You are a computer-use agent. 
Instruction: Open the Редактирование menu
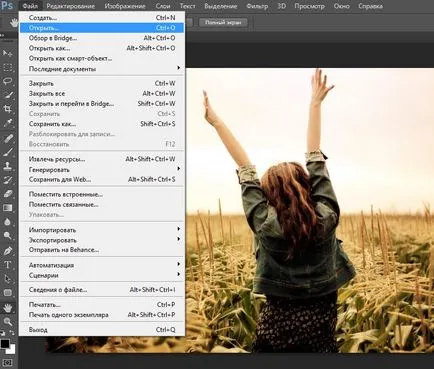click(71, 6)
